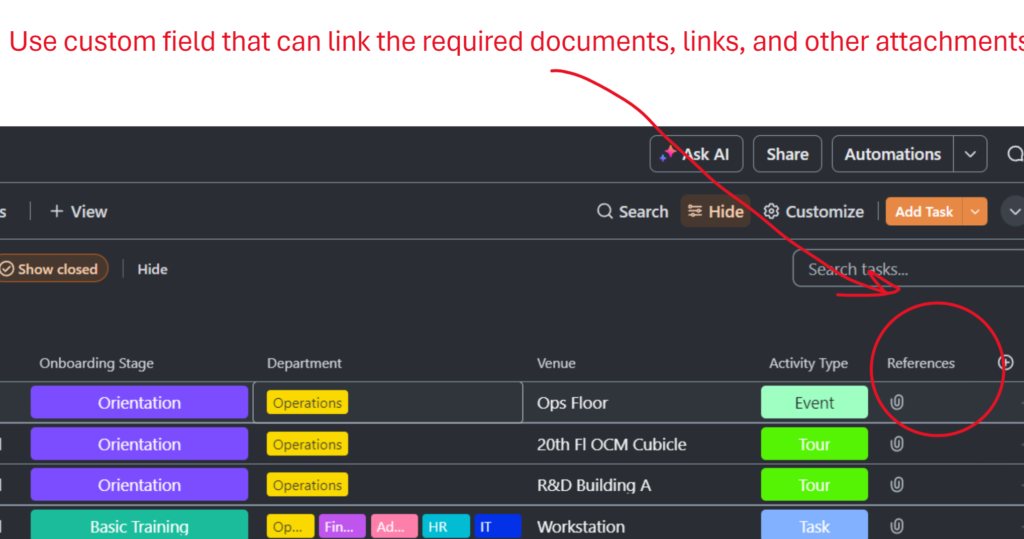Open Ask AI assistant

696,154
